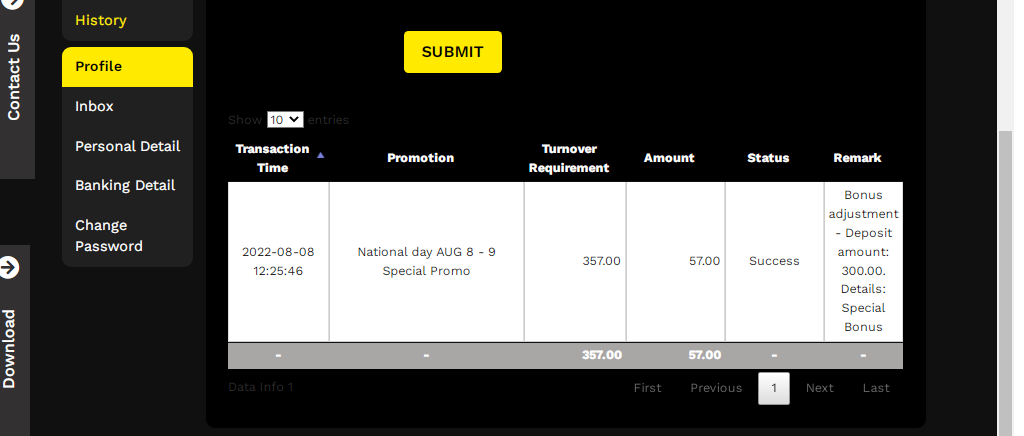
Task: Click the Previous pagination link
Action: coord(716,388)
